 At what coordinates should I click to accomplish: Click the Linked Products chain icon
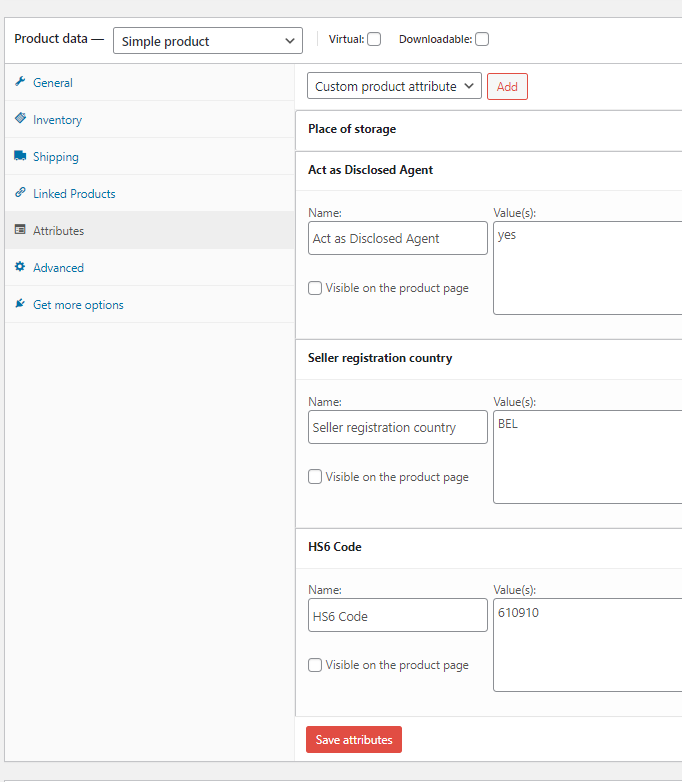[x=20, y=193]
